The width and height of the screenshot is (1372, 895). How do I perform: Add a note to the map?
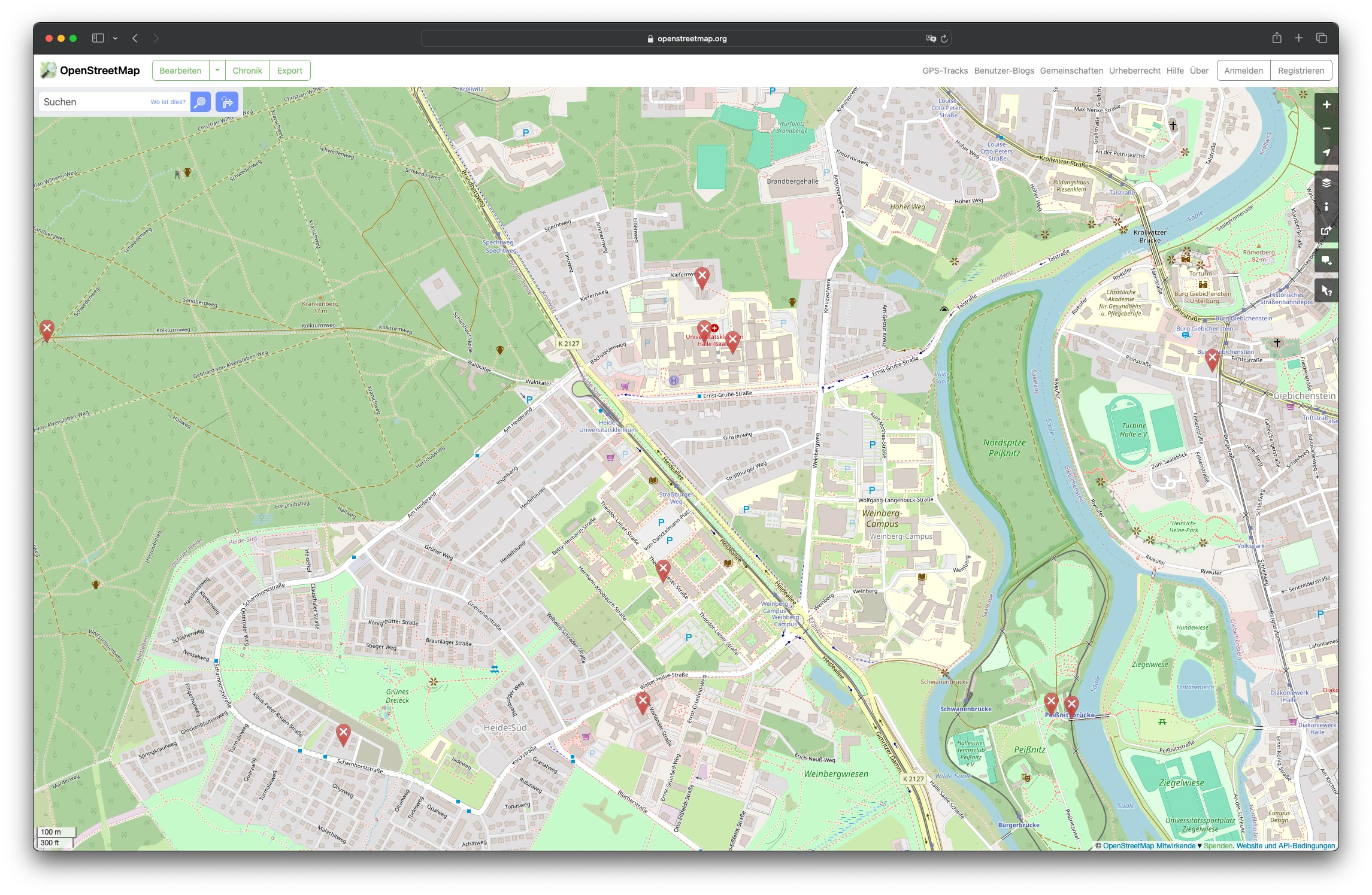1326,261
